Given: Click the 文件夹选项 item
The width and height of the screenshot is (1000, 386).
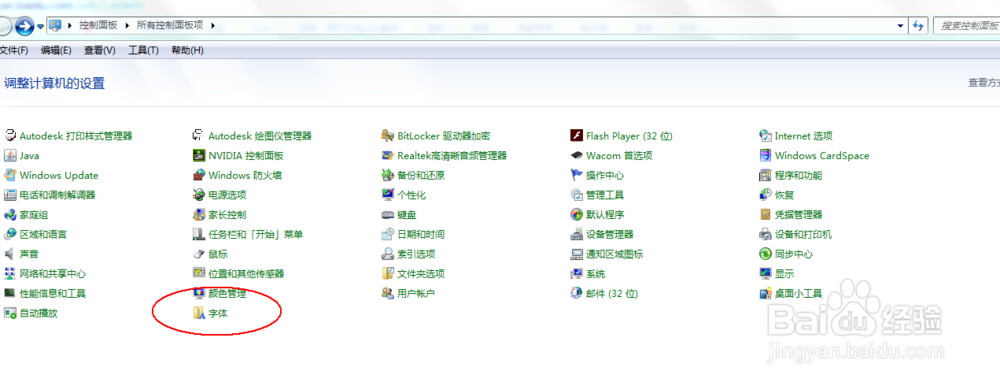Looking at the screenshot, I should pos(421,273).
